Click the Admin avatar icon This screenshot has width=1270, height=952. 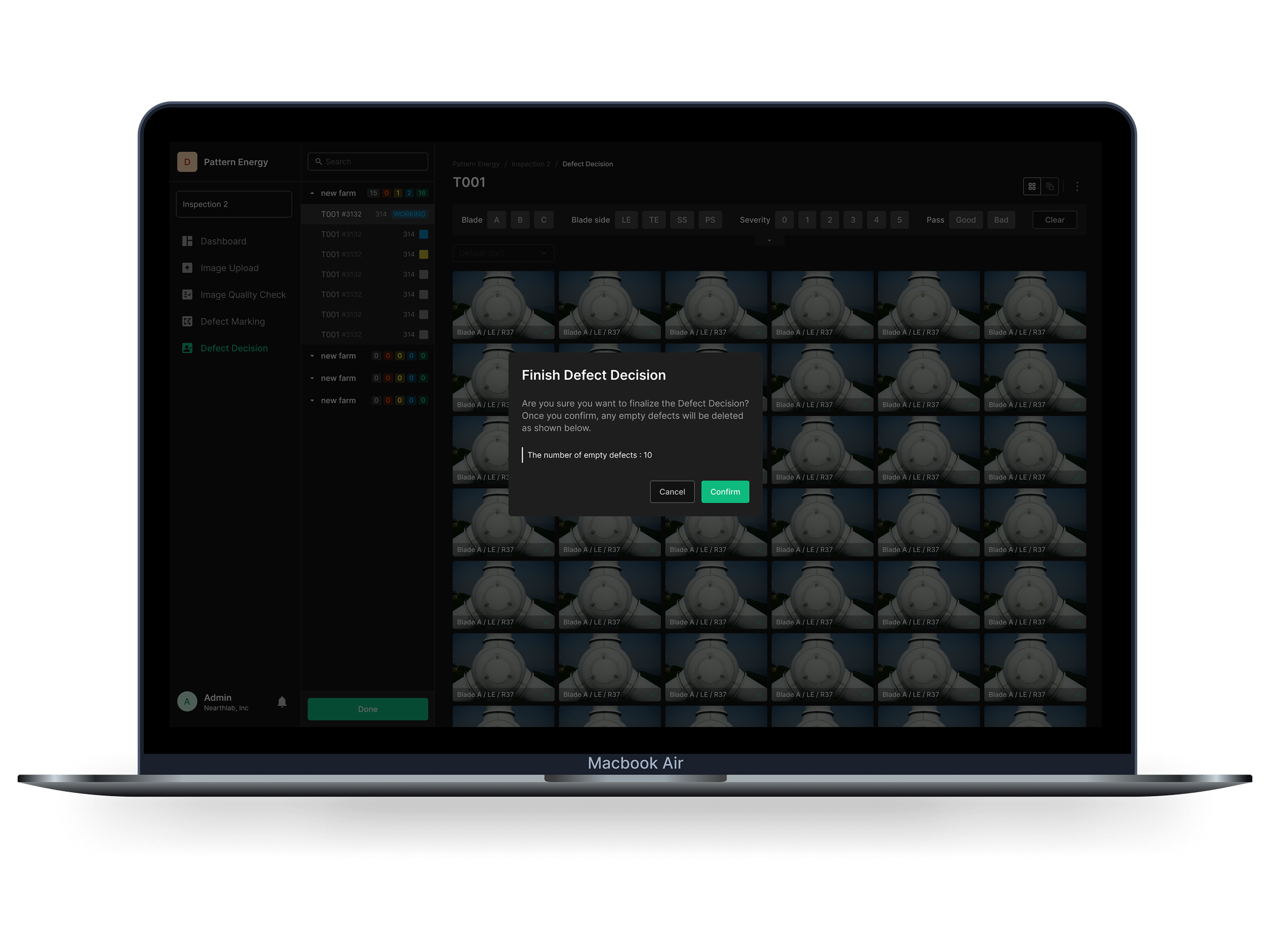click(187, 701)
